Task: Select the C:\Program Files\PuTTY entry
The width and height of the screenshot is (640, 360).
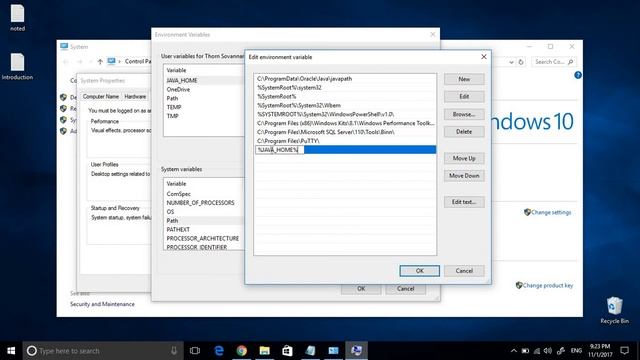Action: (x=345, y=141)
